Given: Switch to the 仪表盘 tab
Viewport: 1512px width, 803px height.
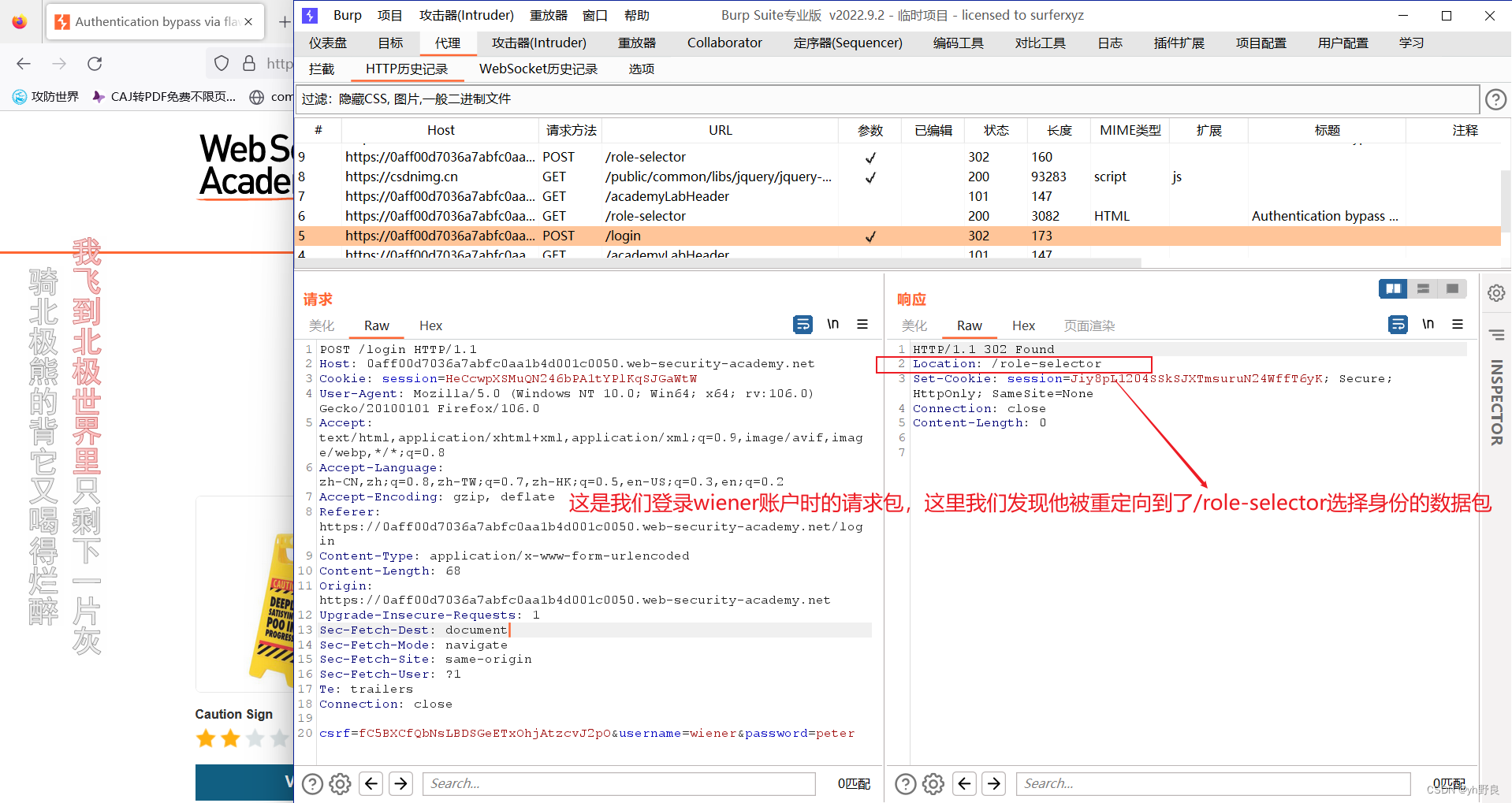Looking at the screenshot, I should pos(328,43).
